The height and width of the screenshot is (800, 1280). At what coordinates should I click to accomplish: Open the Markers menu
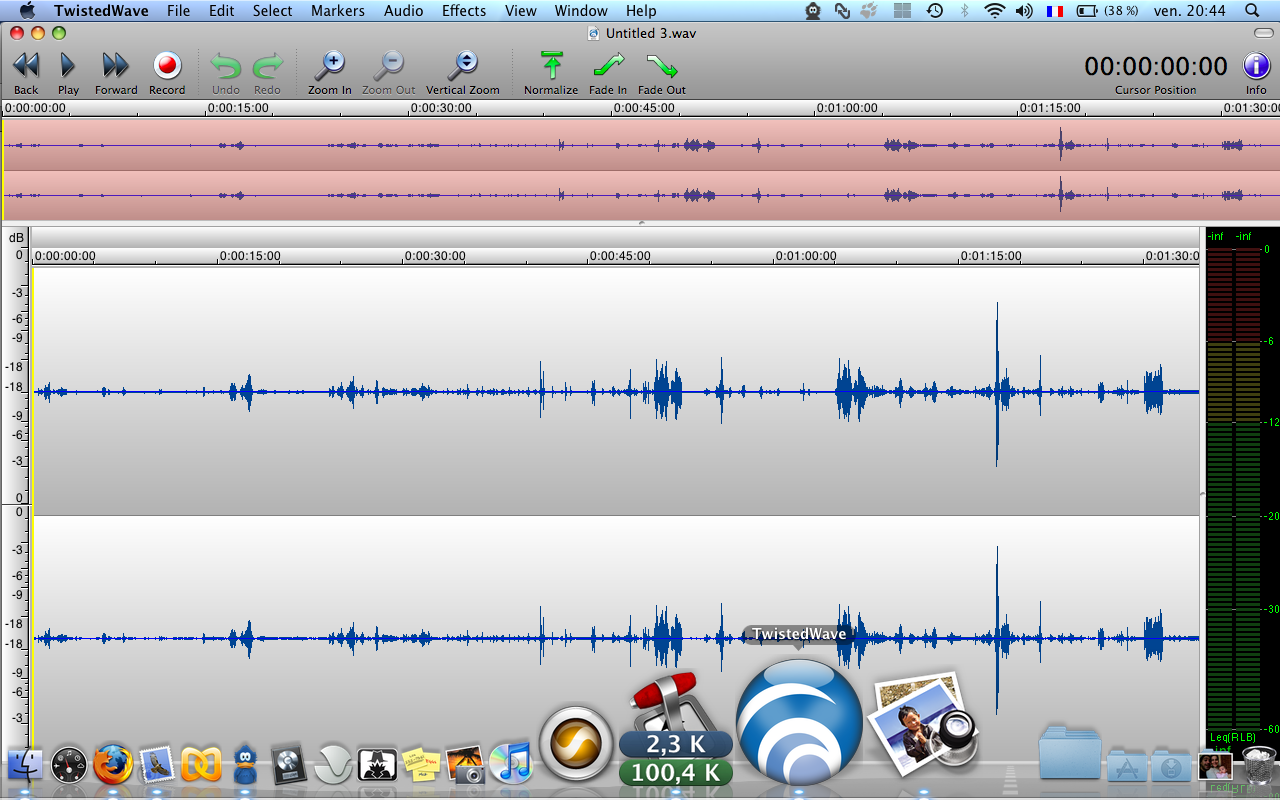[x=338, y=11]
